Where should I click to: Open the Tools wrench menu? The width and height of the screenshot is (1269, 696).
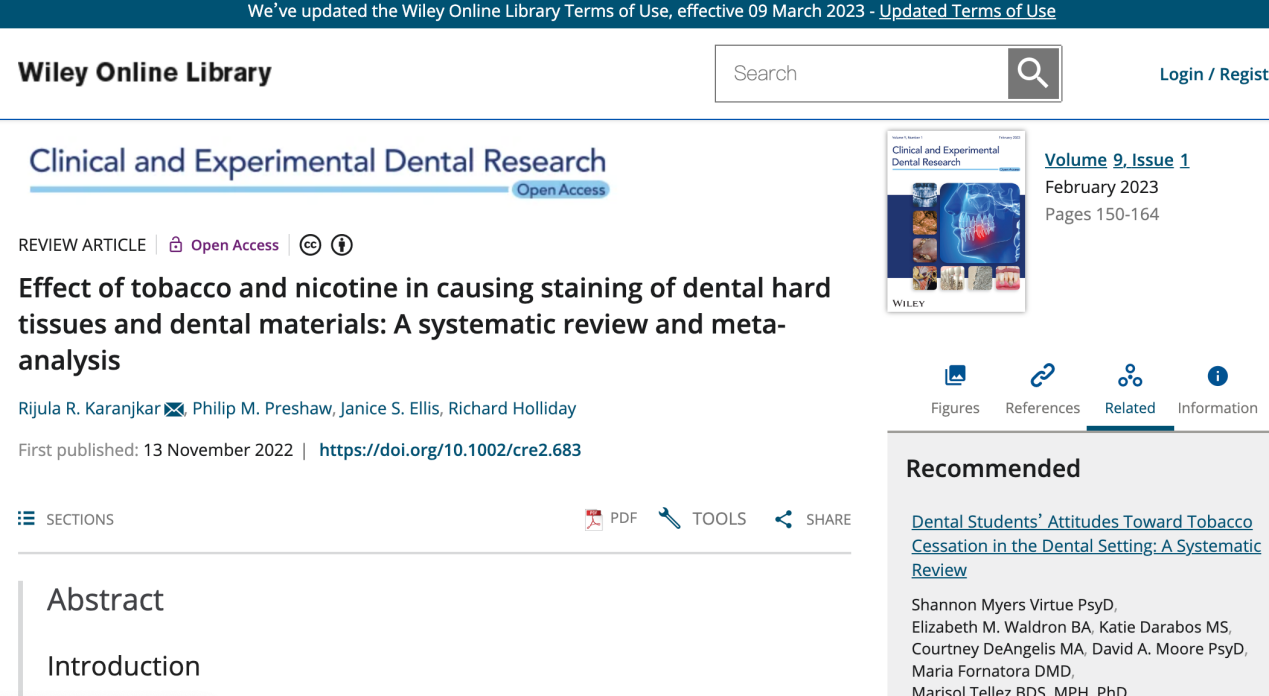coord(703,519)
